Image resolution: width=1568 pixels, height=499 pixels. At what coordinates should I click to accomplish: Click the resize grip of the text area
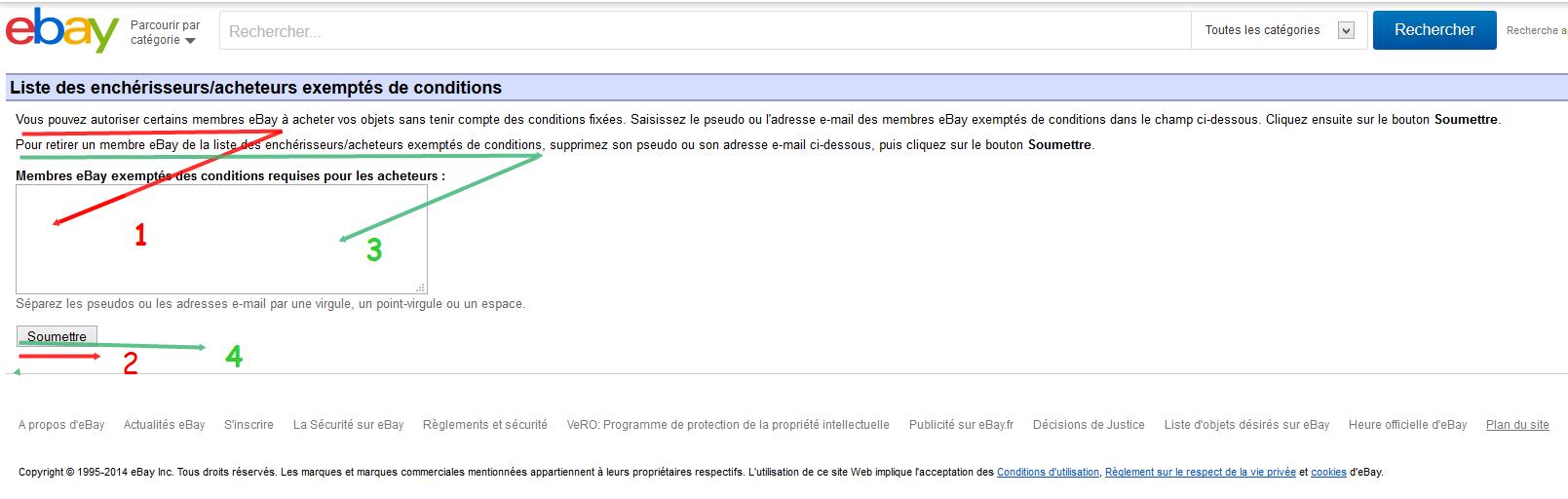421,288
